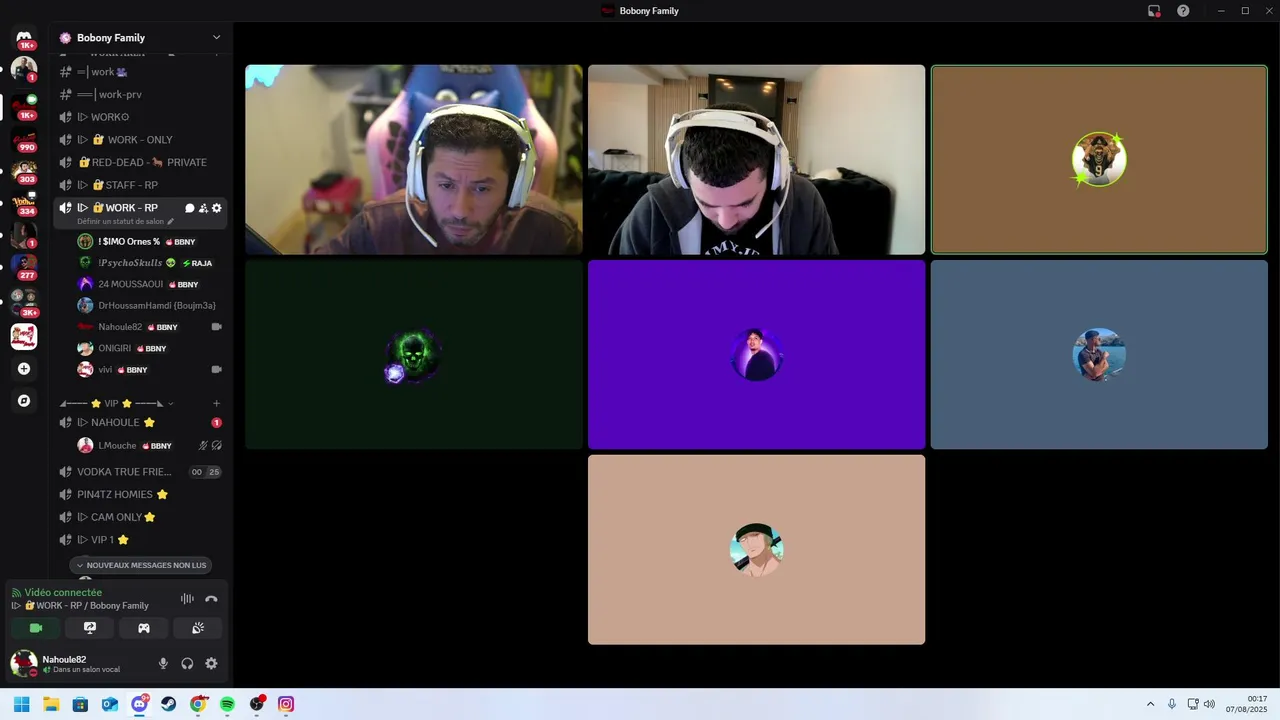Open the work text channel
Image resolution: width=1280 pixels, height=720 pixels.
[x=141, y=72]
